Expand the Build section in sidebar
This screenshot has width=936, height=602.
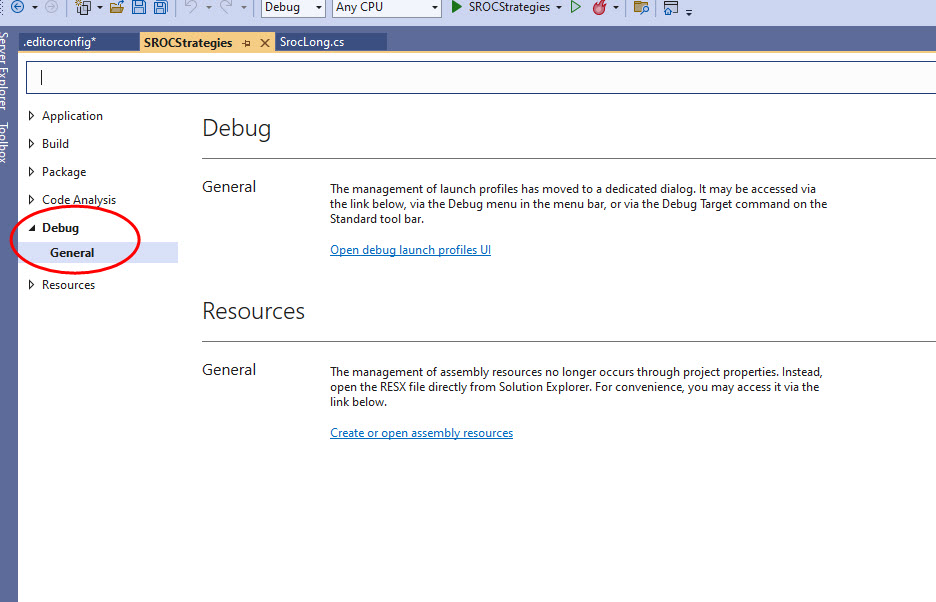32,144
